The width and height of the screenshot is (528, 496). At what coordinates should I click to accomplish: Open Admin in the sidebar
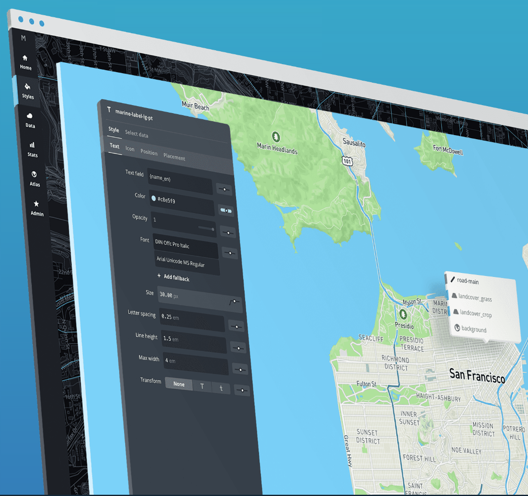[x=37, y=208]
